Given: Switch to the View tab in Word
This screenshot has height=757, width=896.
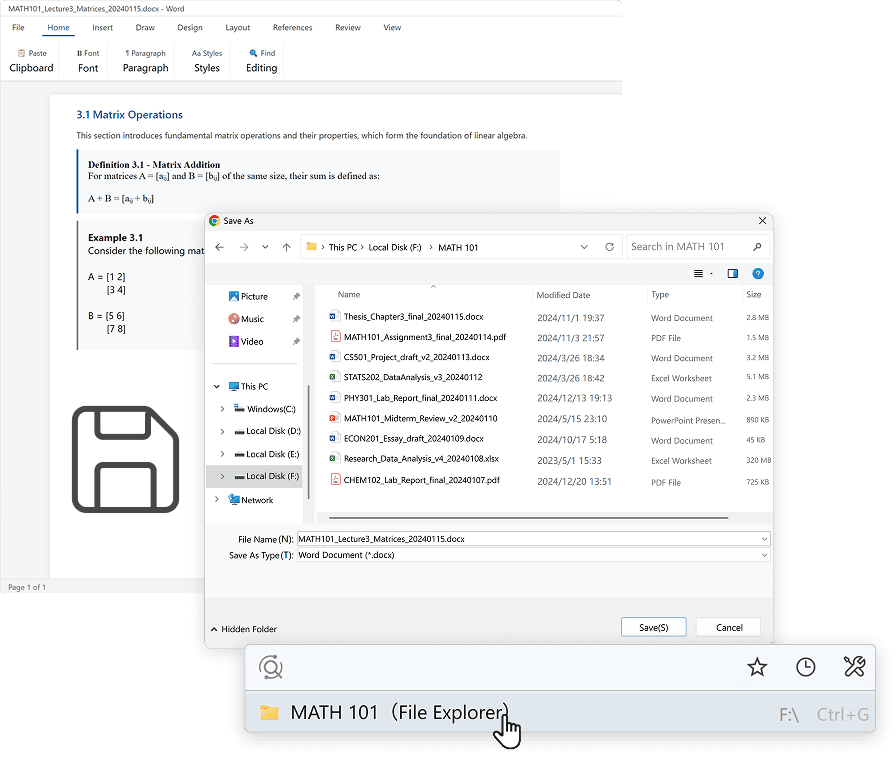Looking at the screenshot, I should 392,27.
